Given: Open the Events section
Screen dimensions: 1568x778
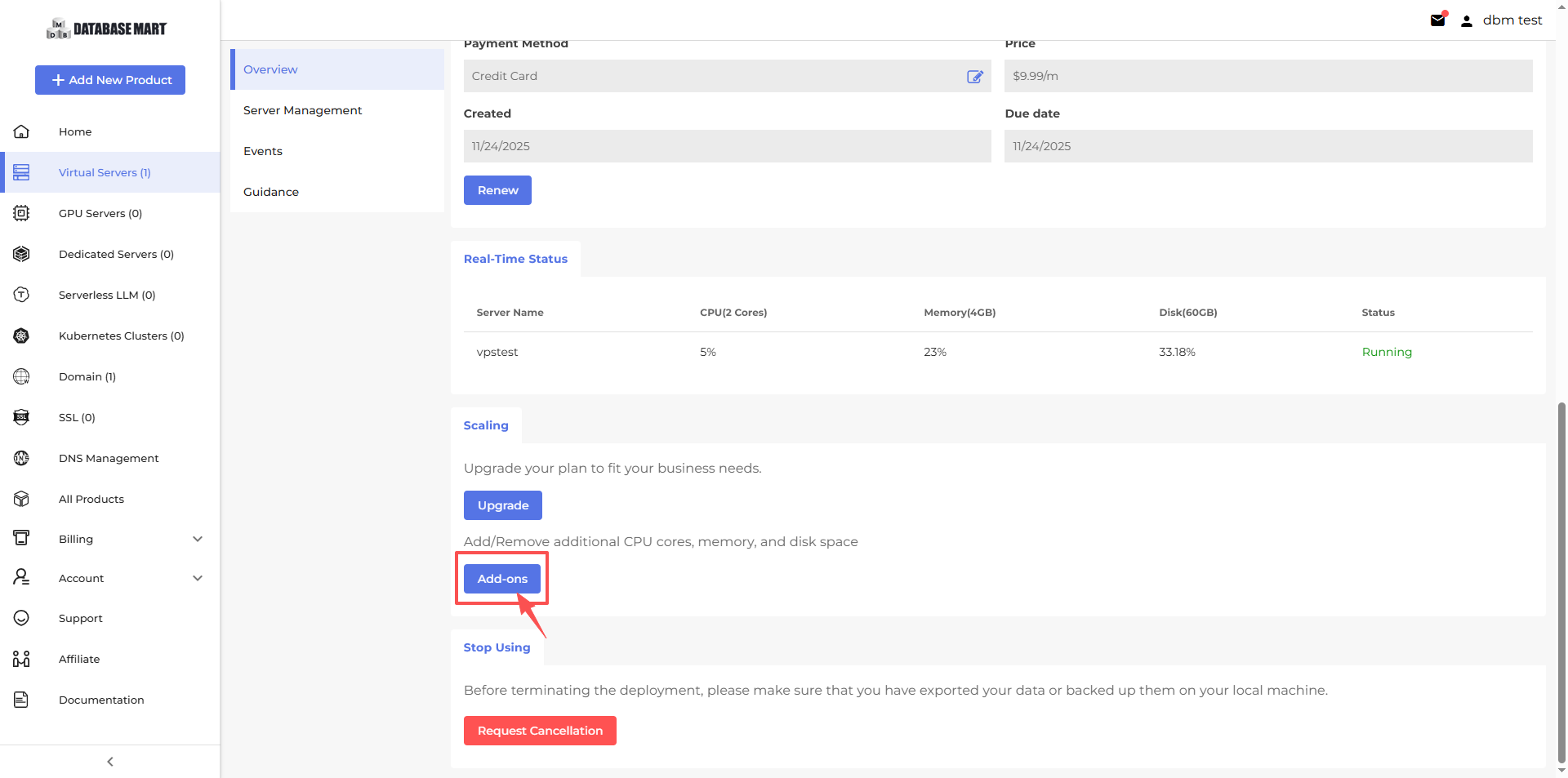Looking at the screenshot, I should coord(337,151).
